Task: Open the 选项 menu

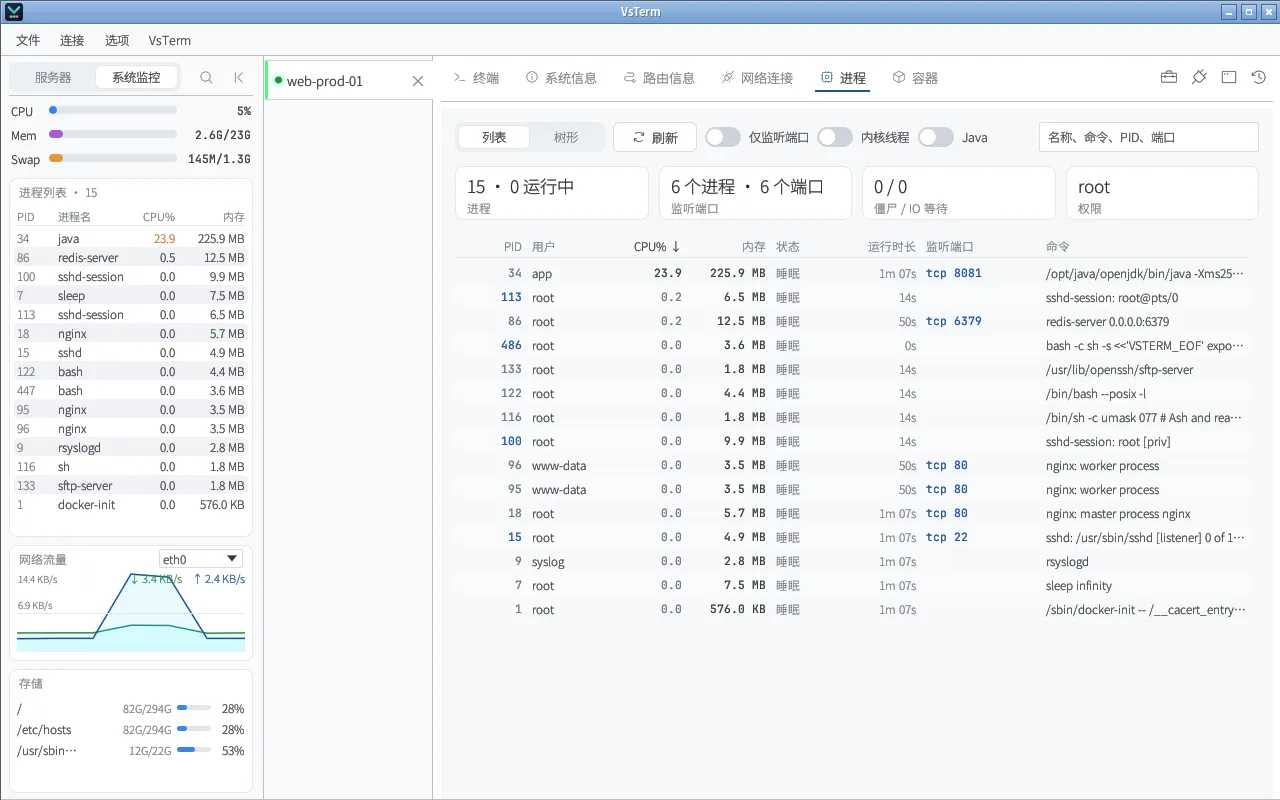Action: click(x=117, y=40)
